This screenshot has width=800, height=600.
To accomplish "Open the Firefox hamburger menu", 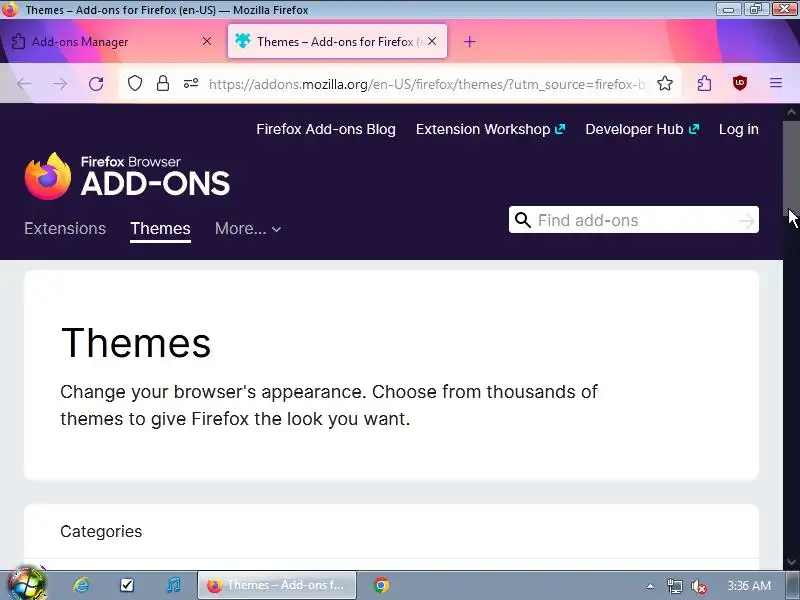I will 776,83.
